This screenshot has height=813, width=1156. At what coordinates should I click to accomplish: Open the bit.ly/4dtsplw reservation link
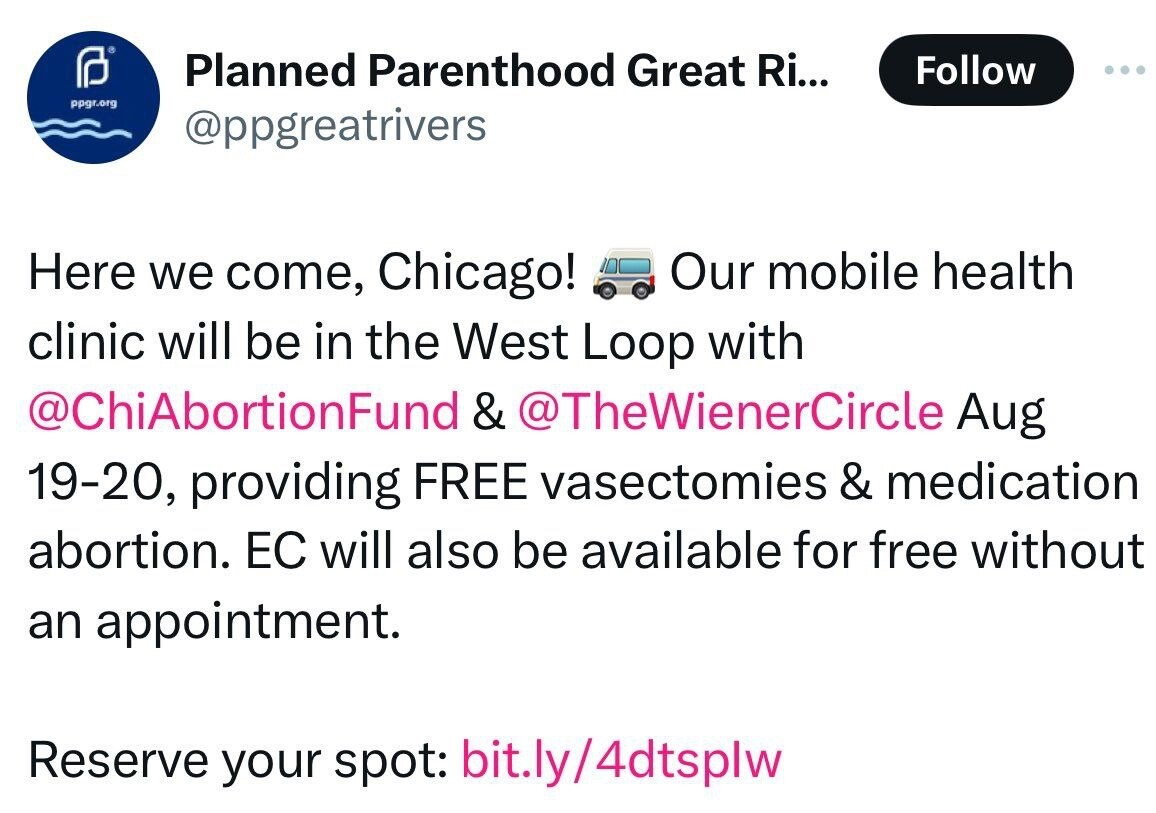point(621,759)
